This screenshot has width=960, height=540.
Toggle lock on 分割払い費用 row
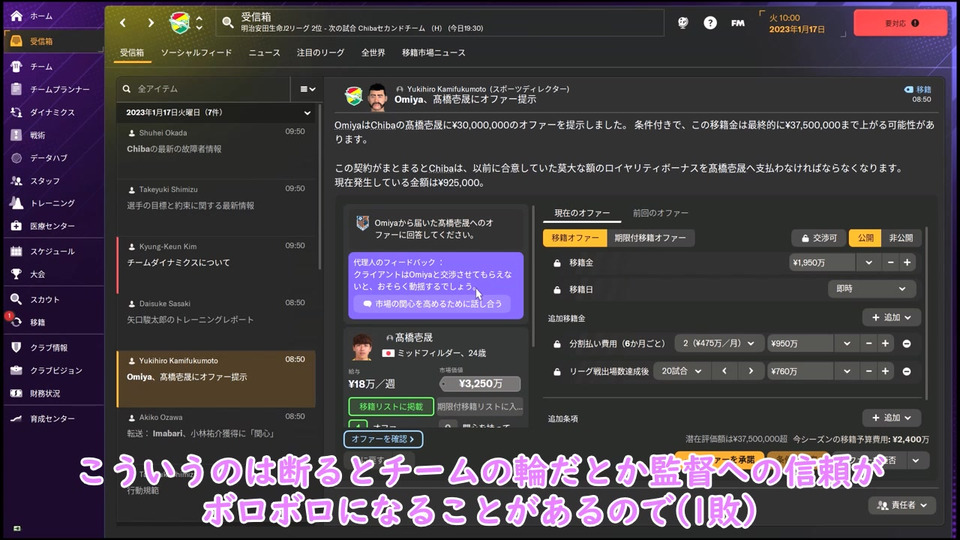(557, 344)
